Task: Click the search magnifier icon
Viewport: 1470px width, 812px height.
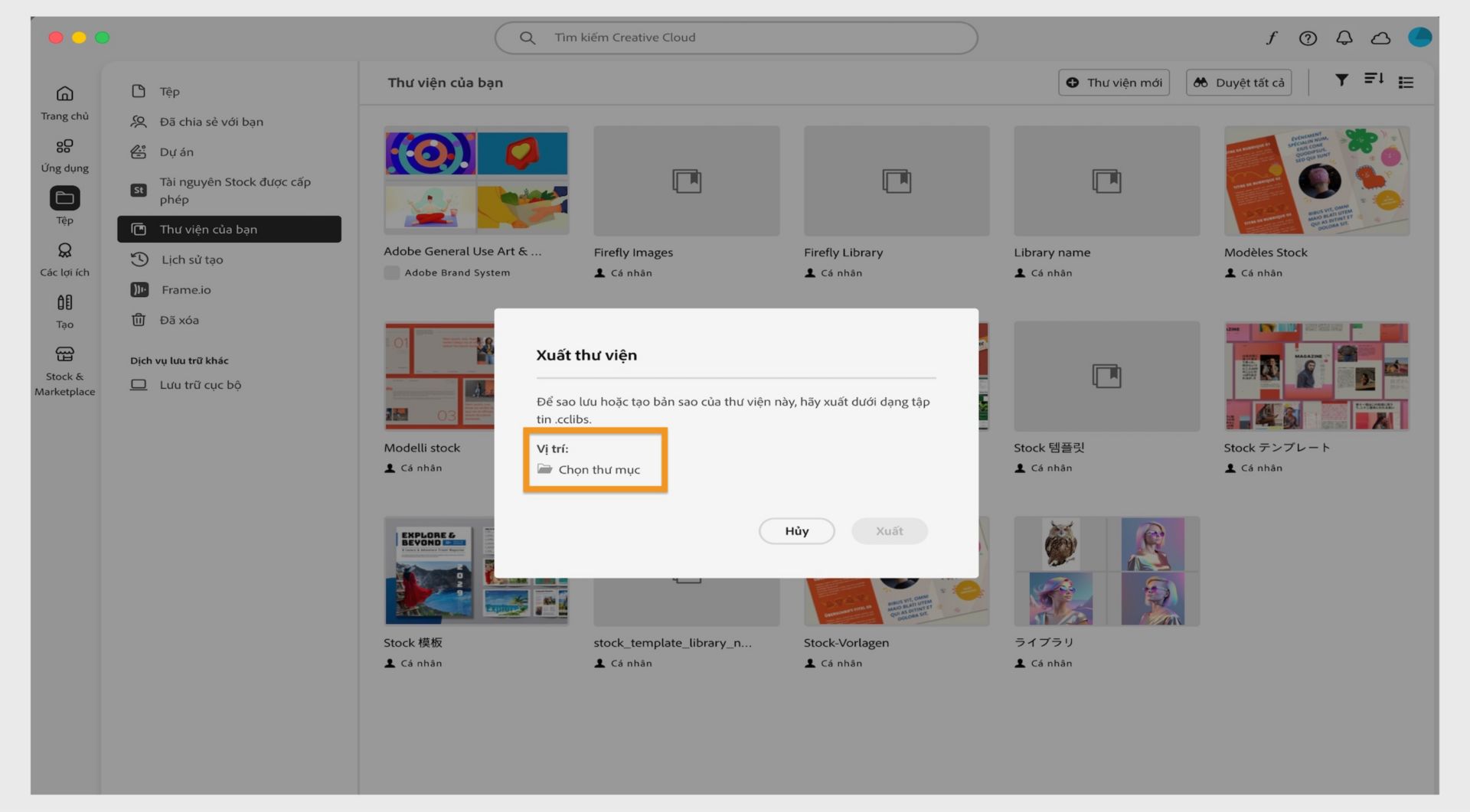Action: 528,38
